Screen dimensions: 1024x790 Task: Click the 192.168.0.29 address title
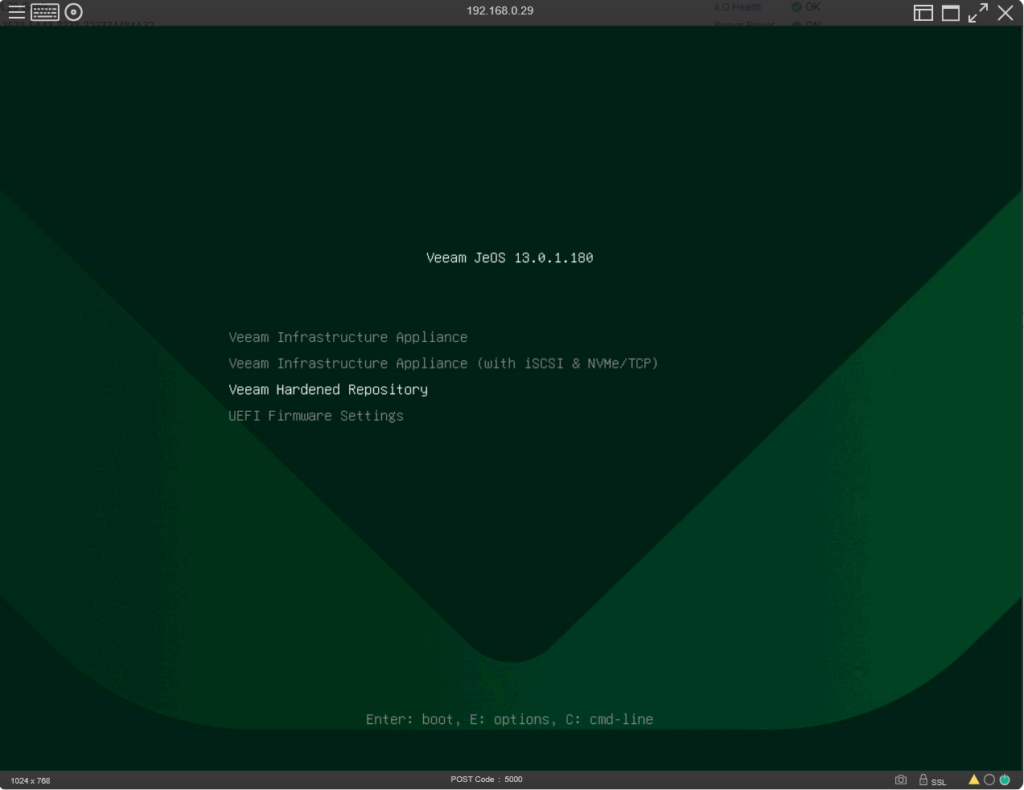click(500, 11)
